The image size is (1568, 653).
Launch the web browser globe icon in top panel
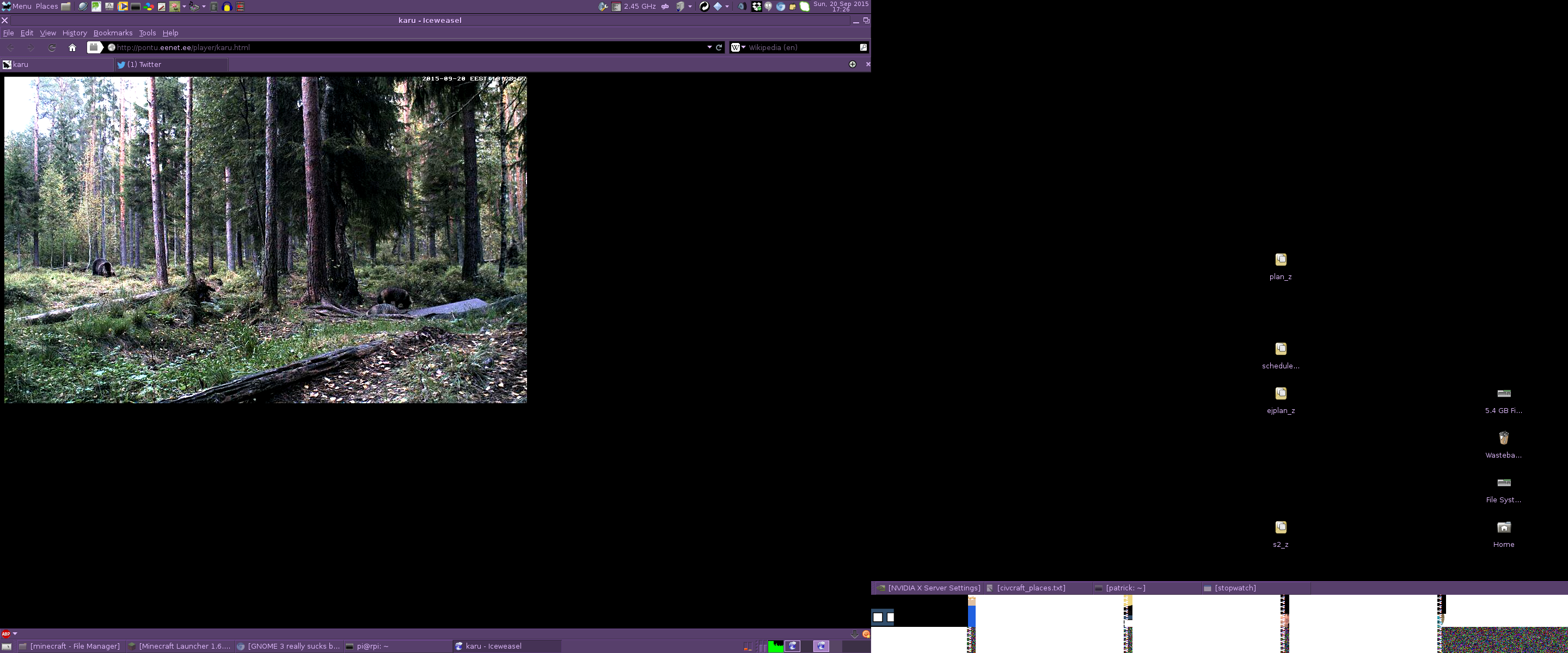83,7
